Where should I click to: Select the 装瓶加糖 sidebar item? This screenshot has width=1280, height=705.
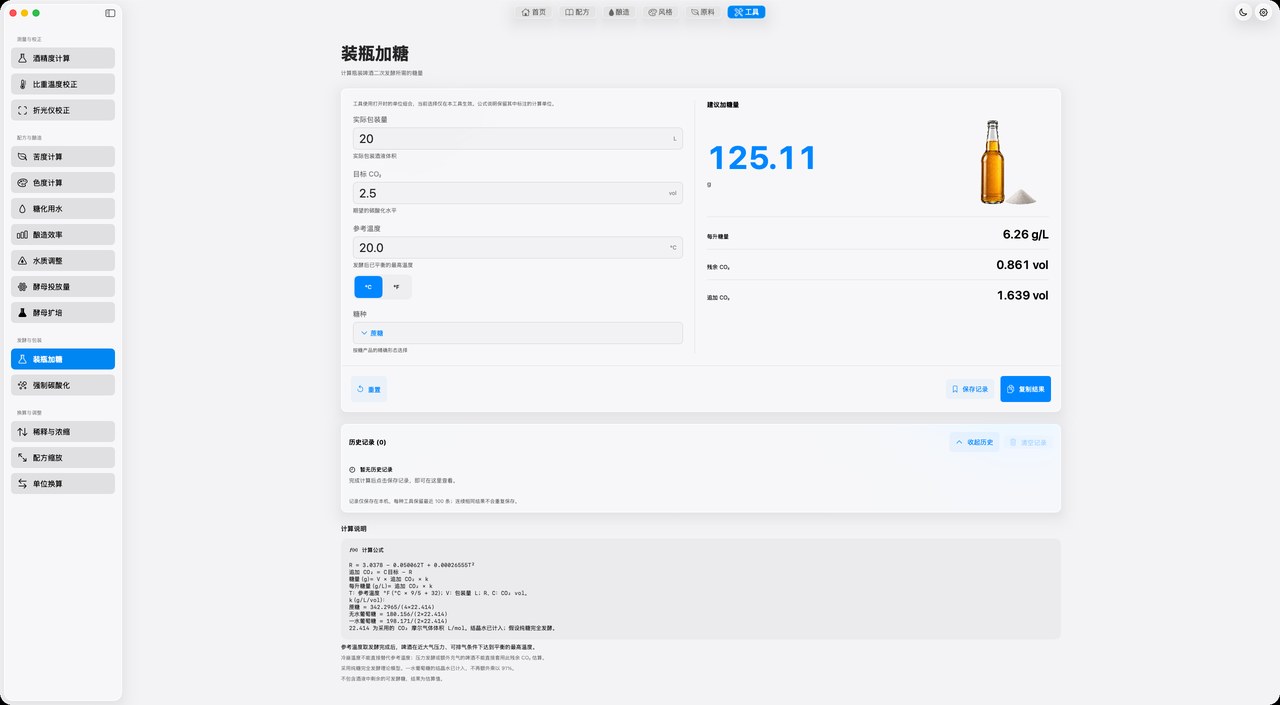[63, 359]
